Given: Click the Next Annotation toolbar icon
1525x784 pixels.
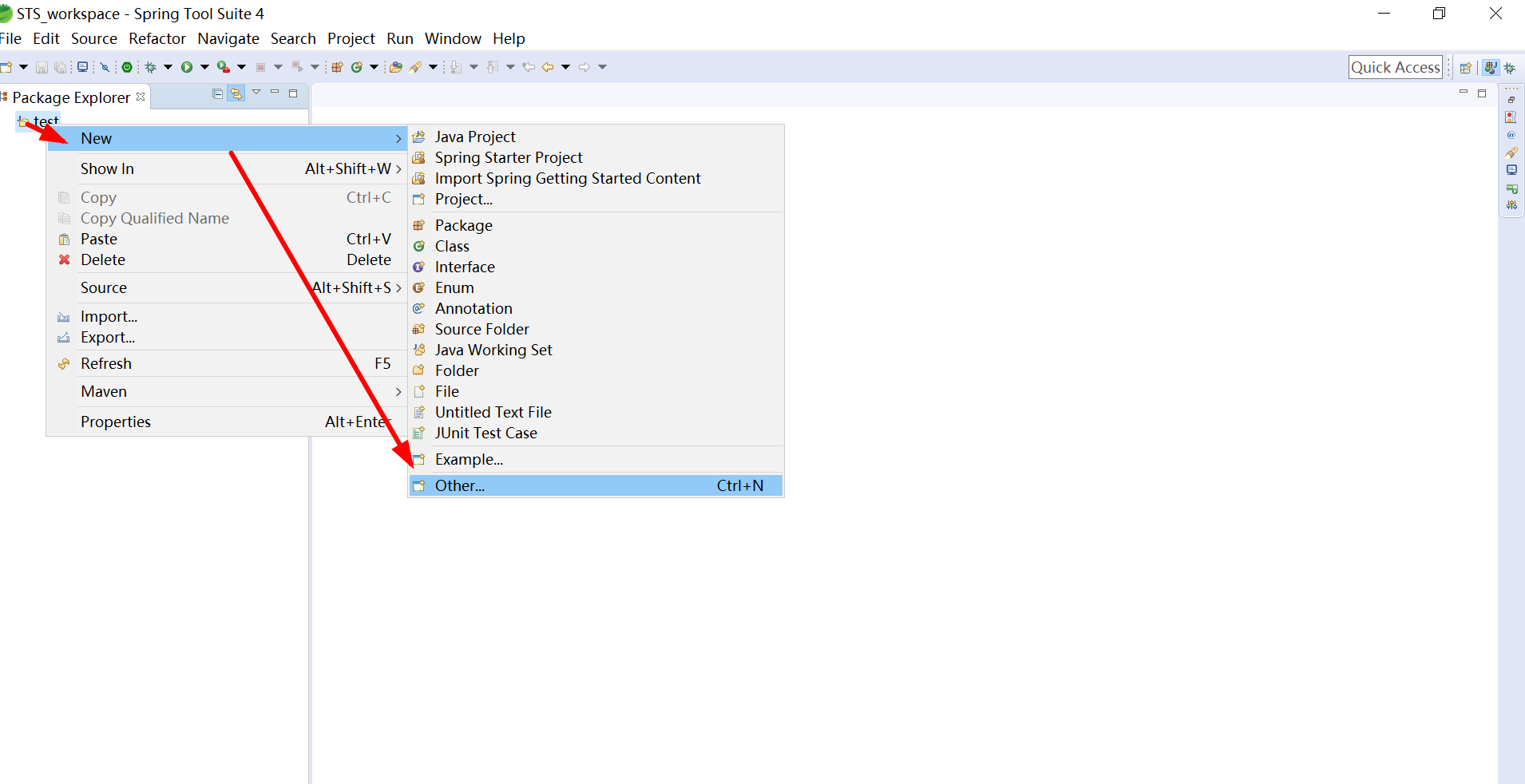Looking at the screenshot, I should (456, 67).
